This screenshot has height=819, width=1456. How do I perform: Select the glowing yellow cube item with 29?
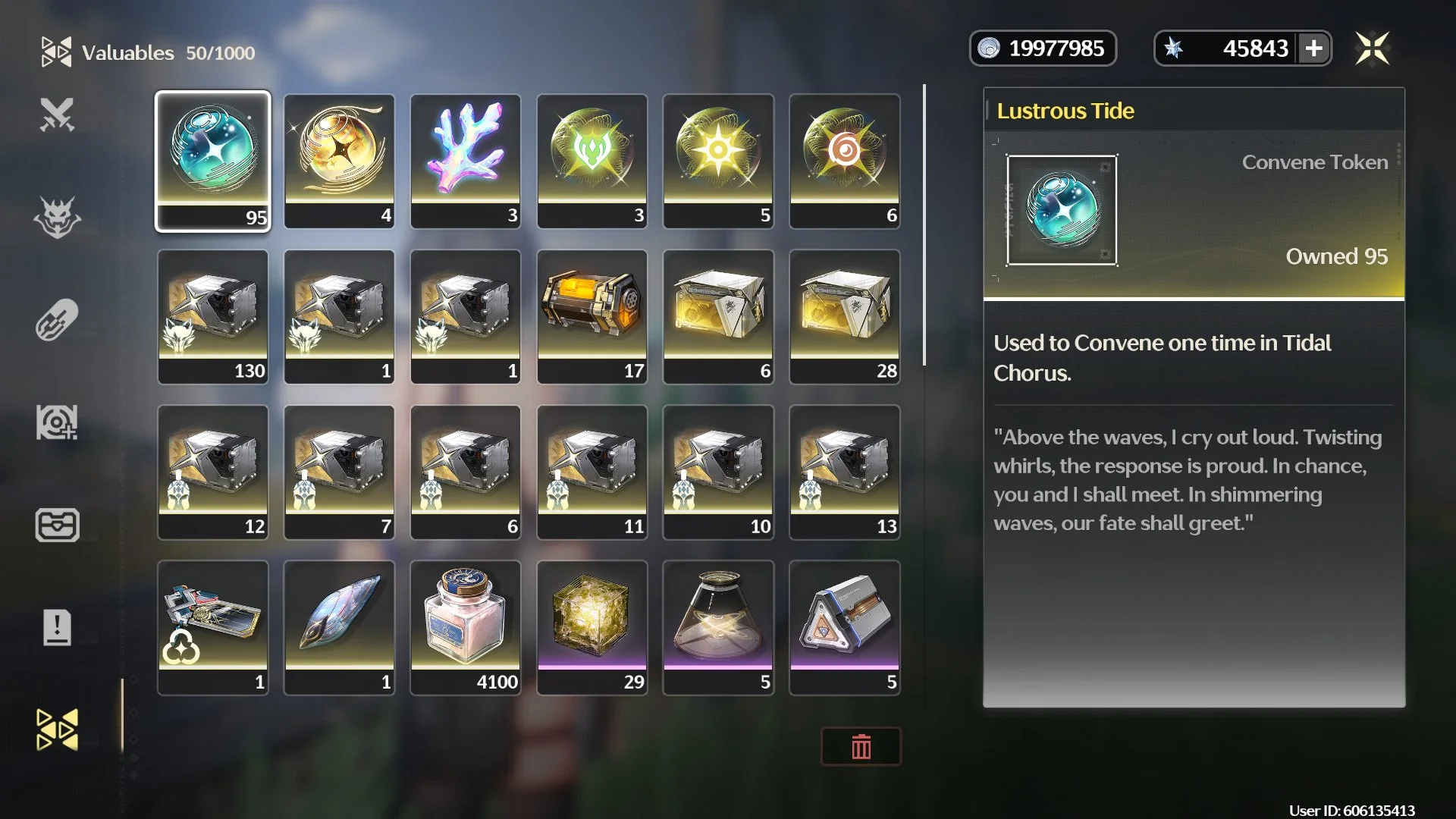coord(592,628)
